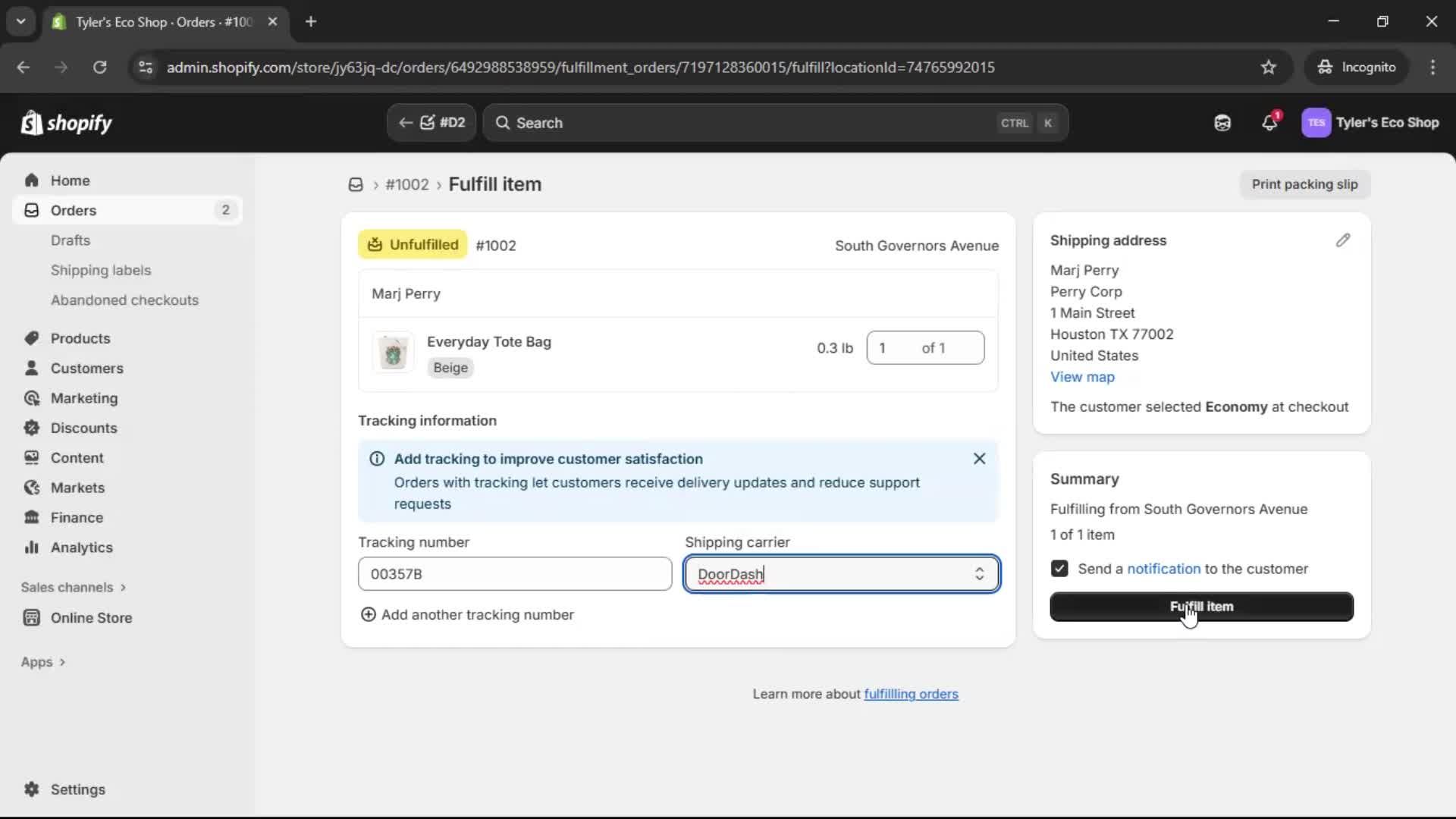Click inside the tracking number field
This screenshot has width=1456, height=819.
(x=515, y=574)
